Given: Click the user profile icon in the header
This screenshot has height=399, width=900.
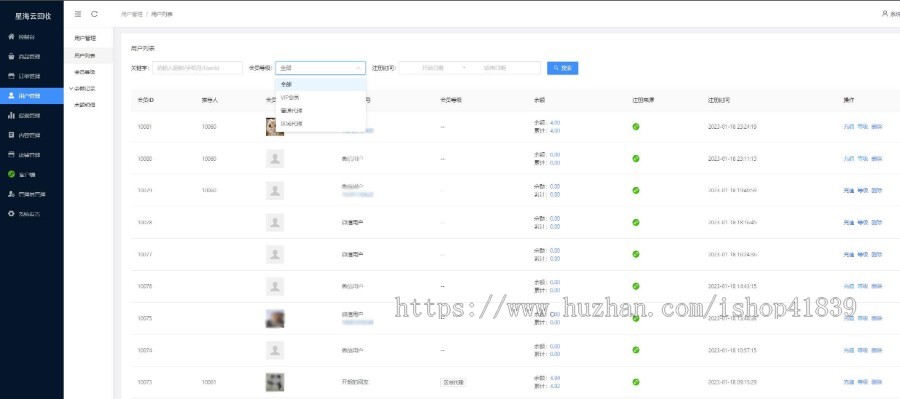Looking at the screenshot, I should (x=885, y=14).
